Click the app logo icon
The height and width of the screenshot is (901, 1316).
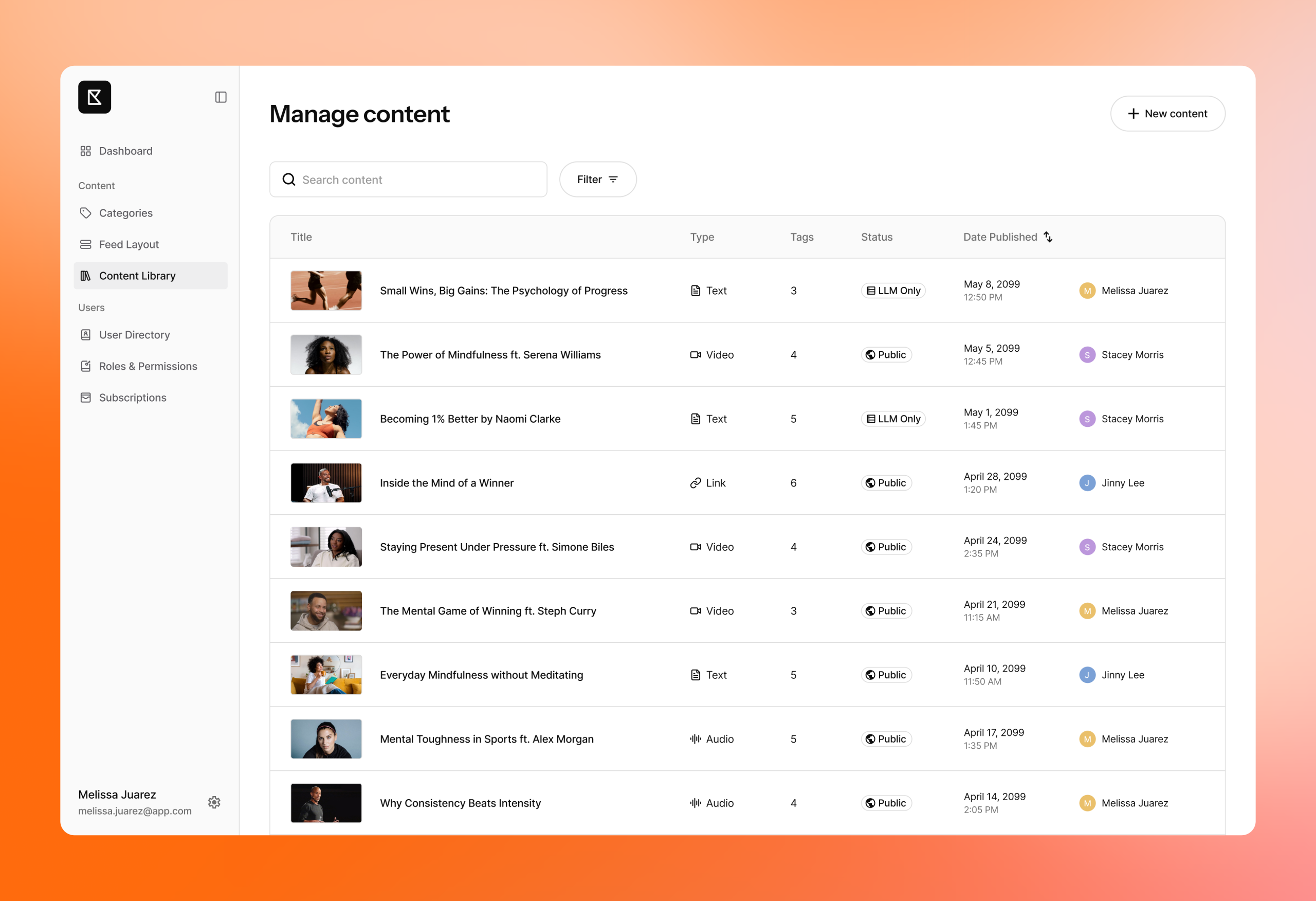coord(95,98)
